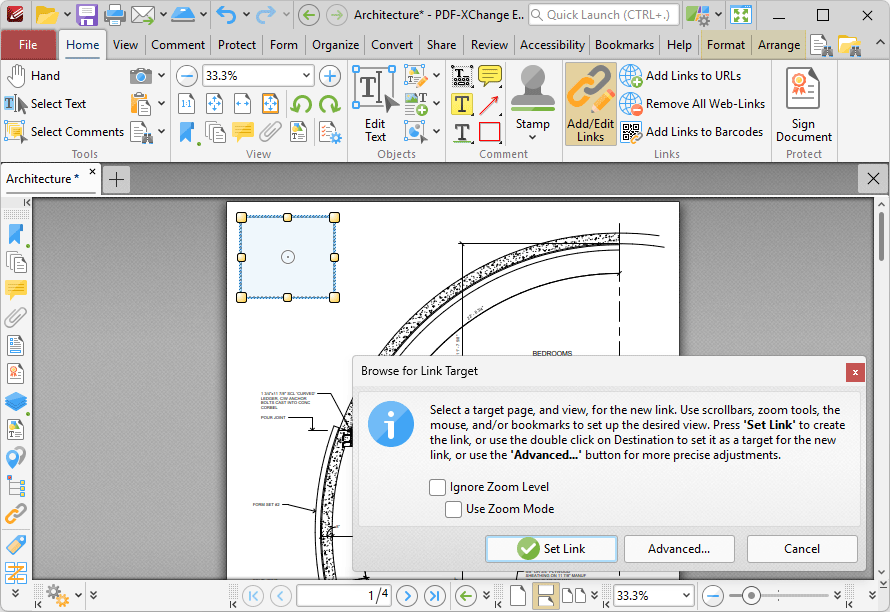Click the Actual Size 1:1 icon
Screen dimensions: 890x612
coord(187,104)
